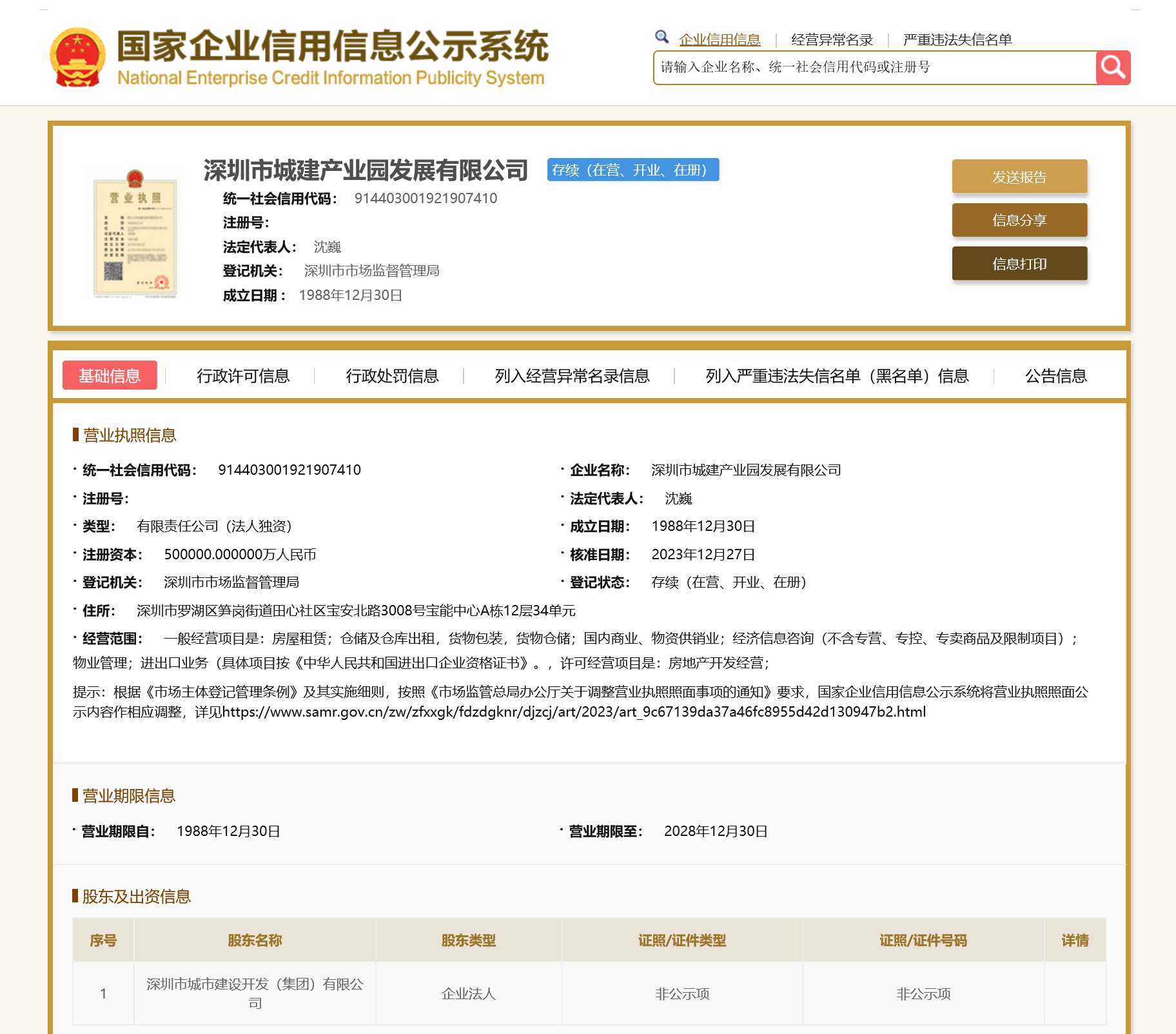Click the 国家企业信用信息公示系统 site title
Image resolution: width=1176 pixels, height=1034 pixels.
pos(332,47)
